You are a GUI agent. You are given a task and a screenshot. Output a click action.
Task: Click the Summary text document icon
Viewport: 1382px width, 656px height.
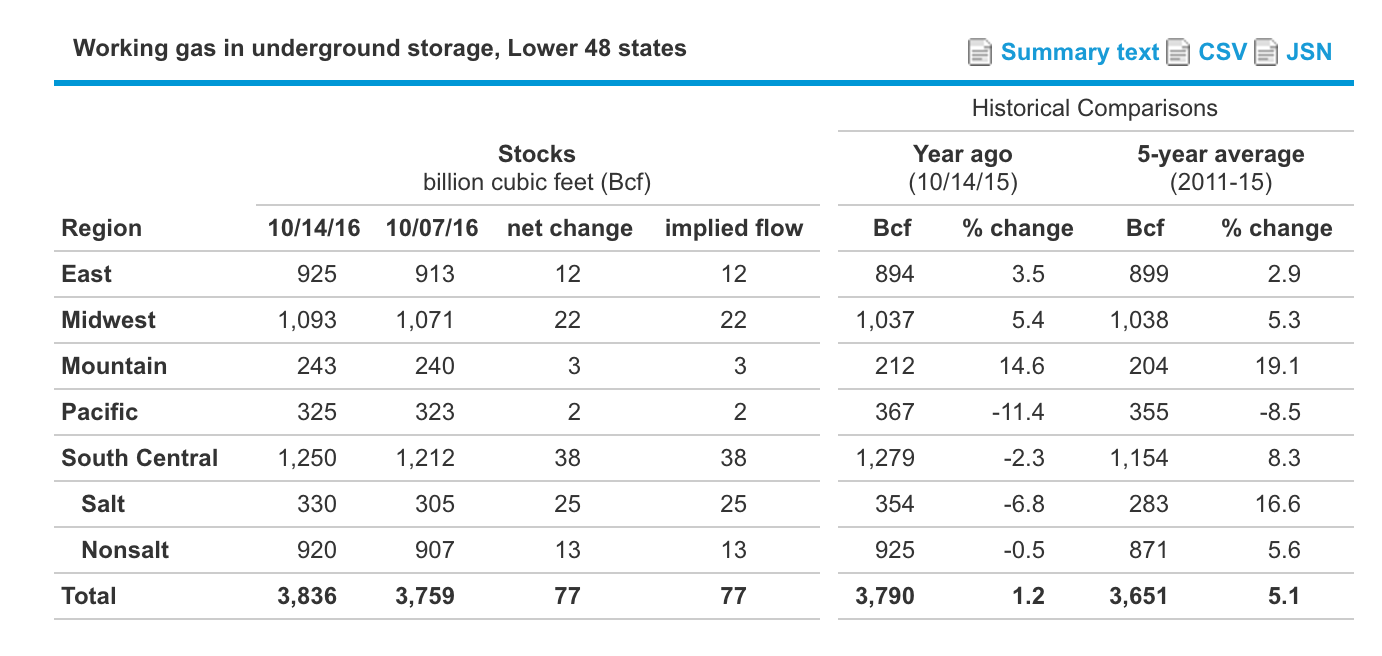pyautogui.click(x=980, y=52)
